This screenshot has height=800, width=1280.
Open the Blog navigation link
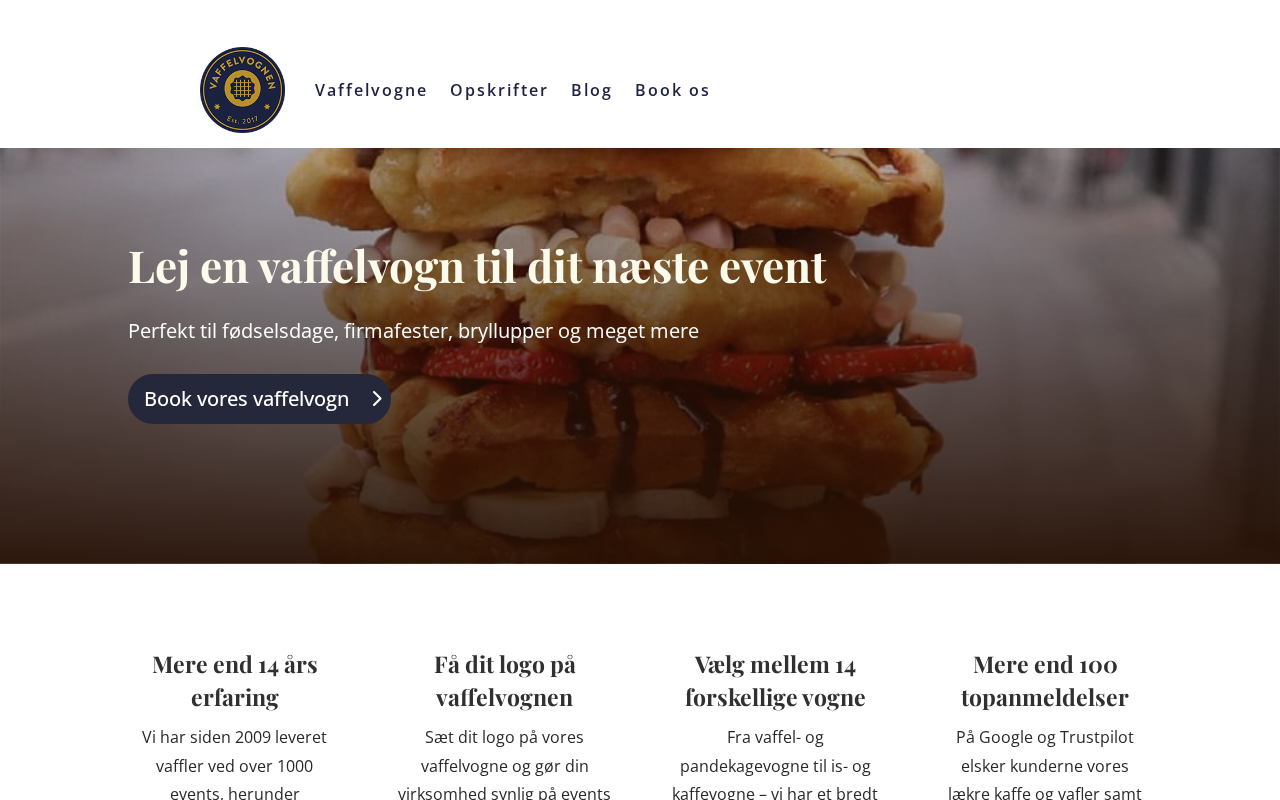tap(592, 90)
